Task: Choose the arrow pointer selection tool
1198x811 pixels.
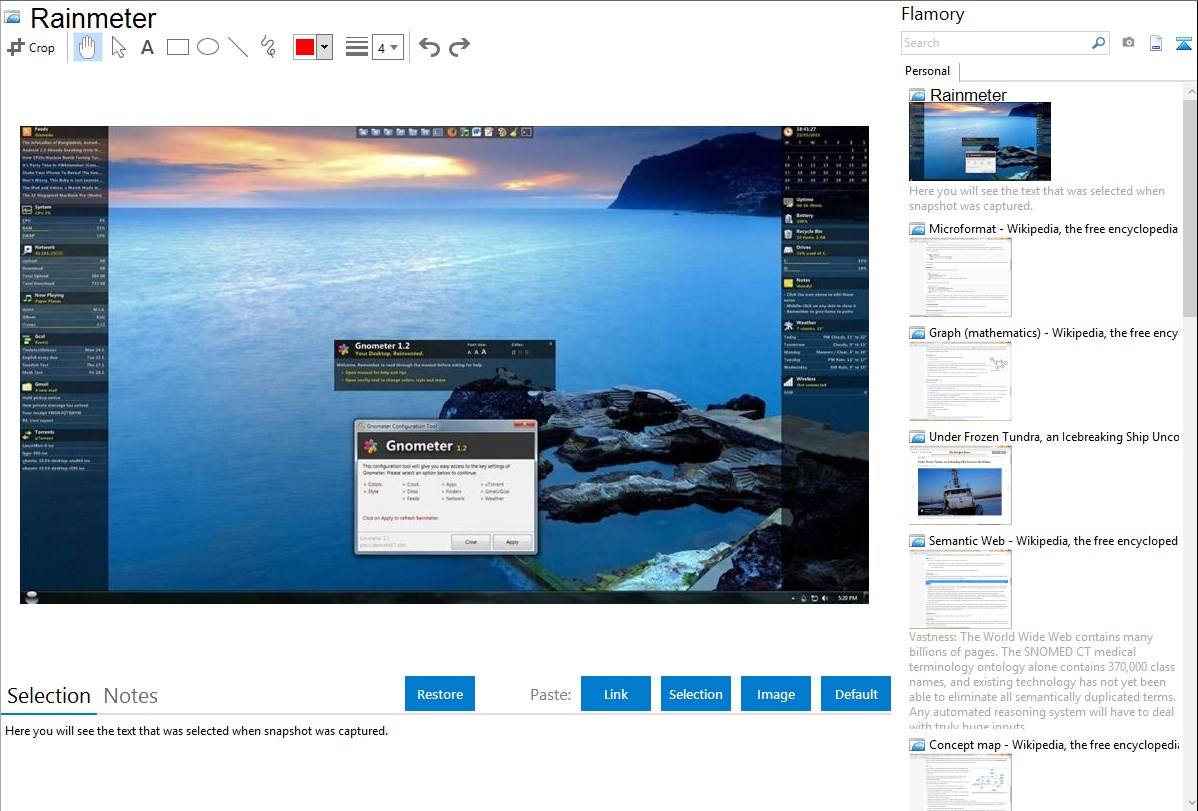Action: tap(118, 47)
